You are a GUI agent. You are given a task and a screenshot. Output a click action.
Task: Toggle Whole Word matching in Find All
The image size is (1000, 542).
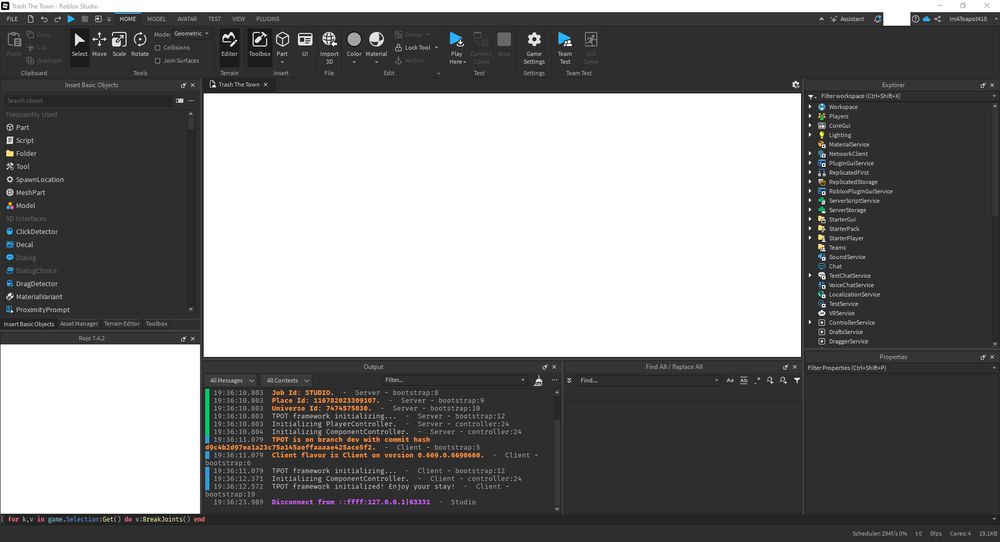(x=744, y=381)
